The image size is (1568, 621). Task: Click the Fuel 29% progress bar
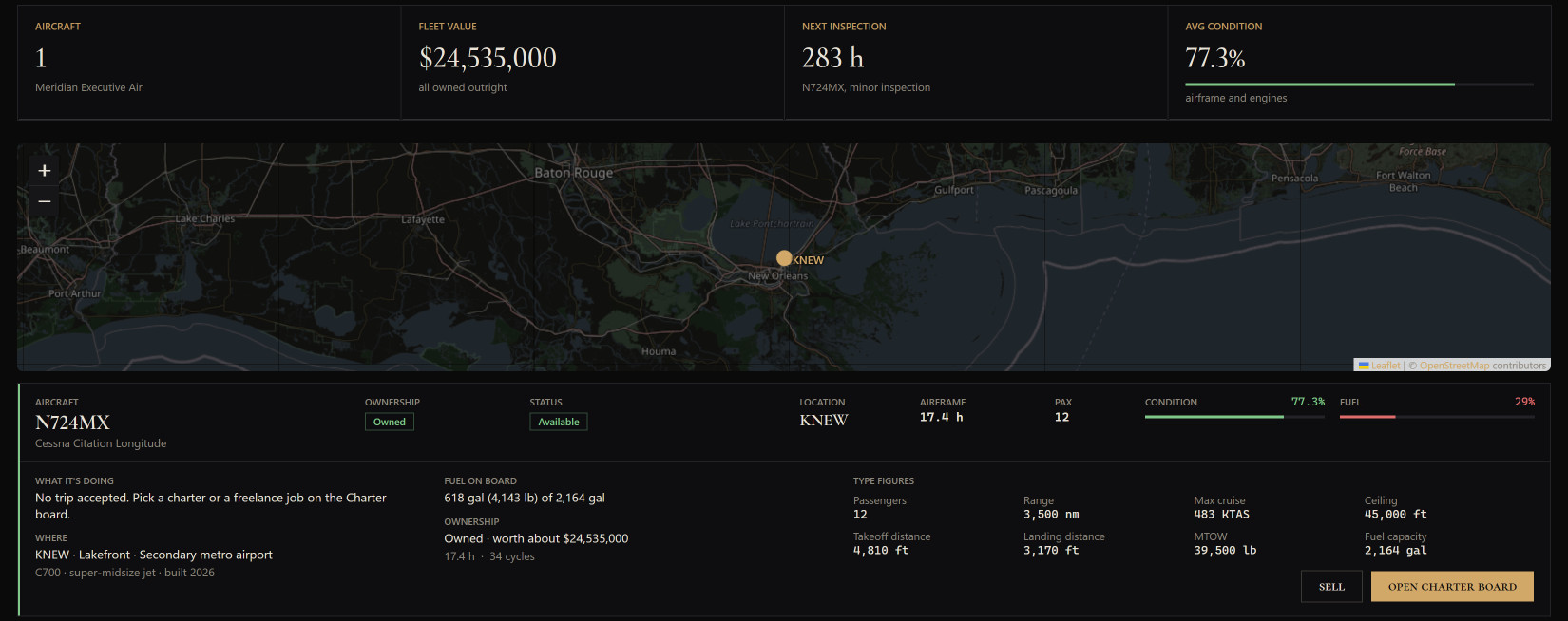click(1437, 417)
